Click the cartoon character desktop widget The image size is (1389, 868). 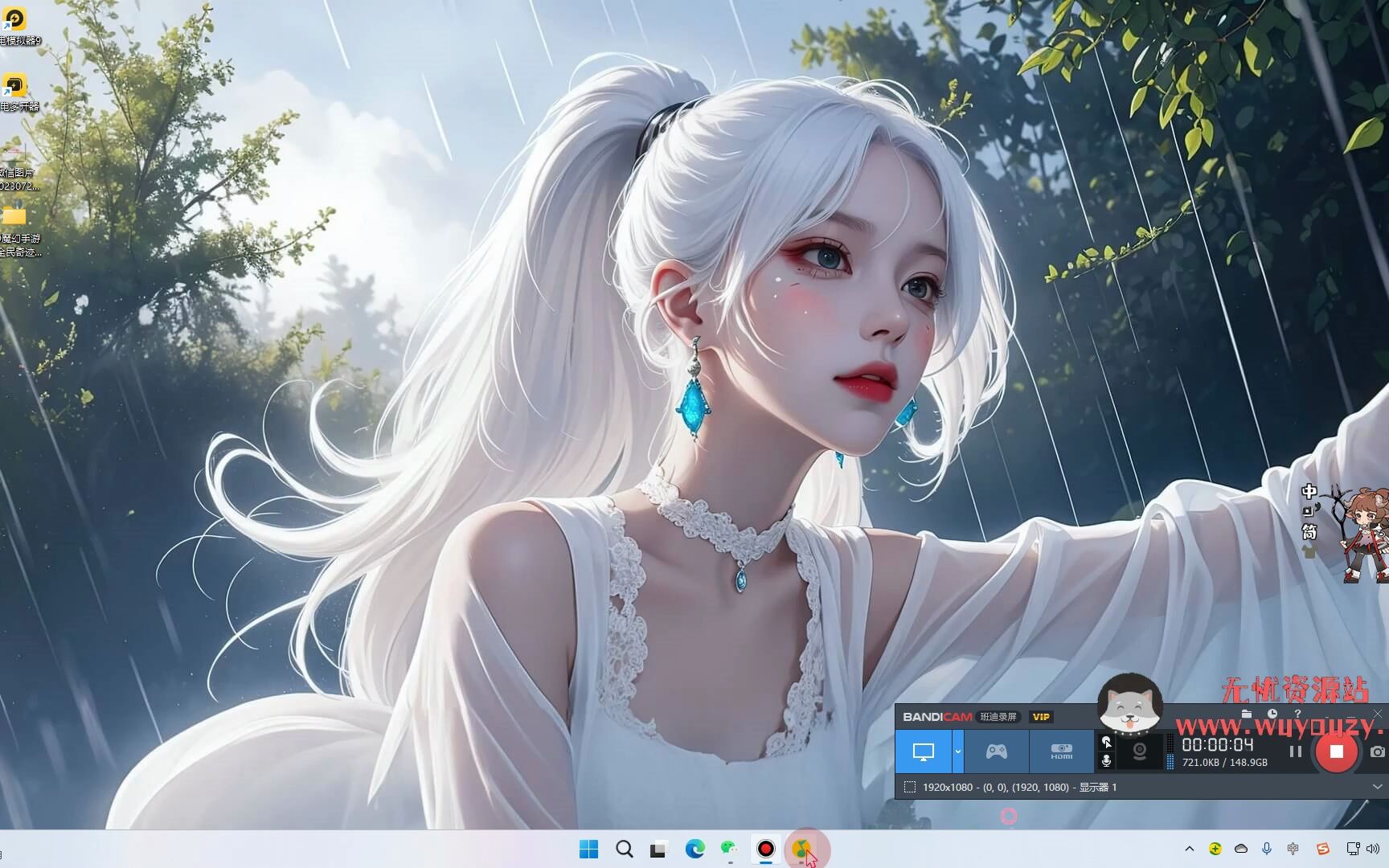(1362, 534)
